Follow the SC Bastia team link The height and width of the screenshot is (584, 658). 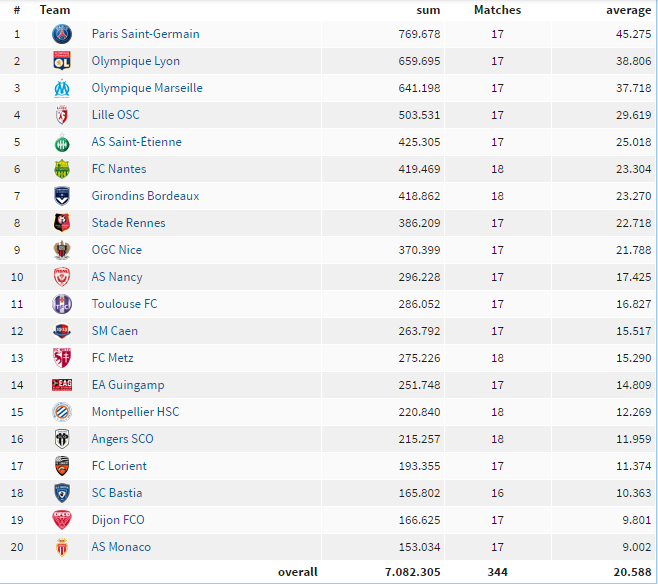117,493
